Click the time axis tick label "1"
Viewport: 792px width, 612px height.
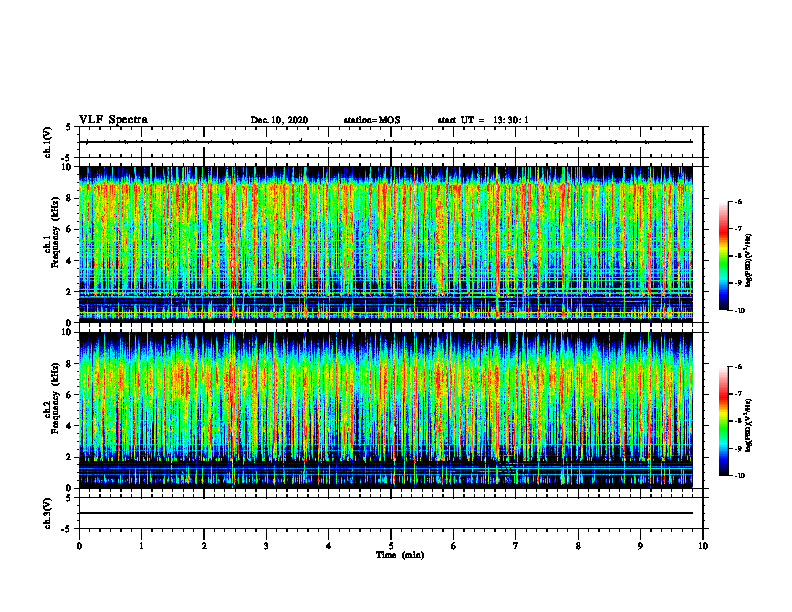pos(141,546)
